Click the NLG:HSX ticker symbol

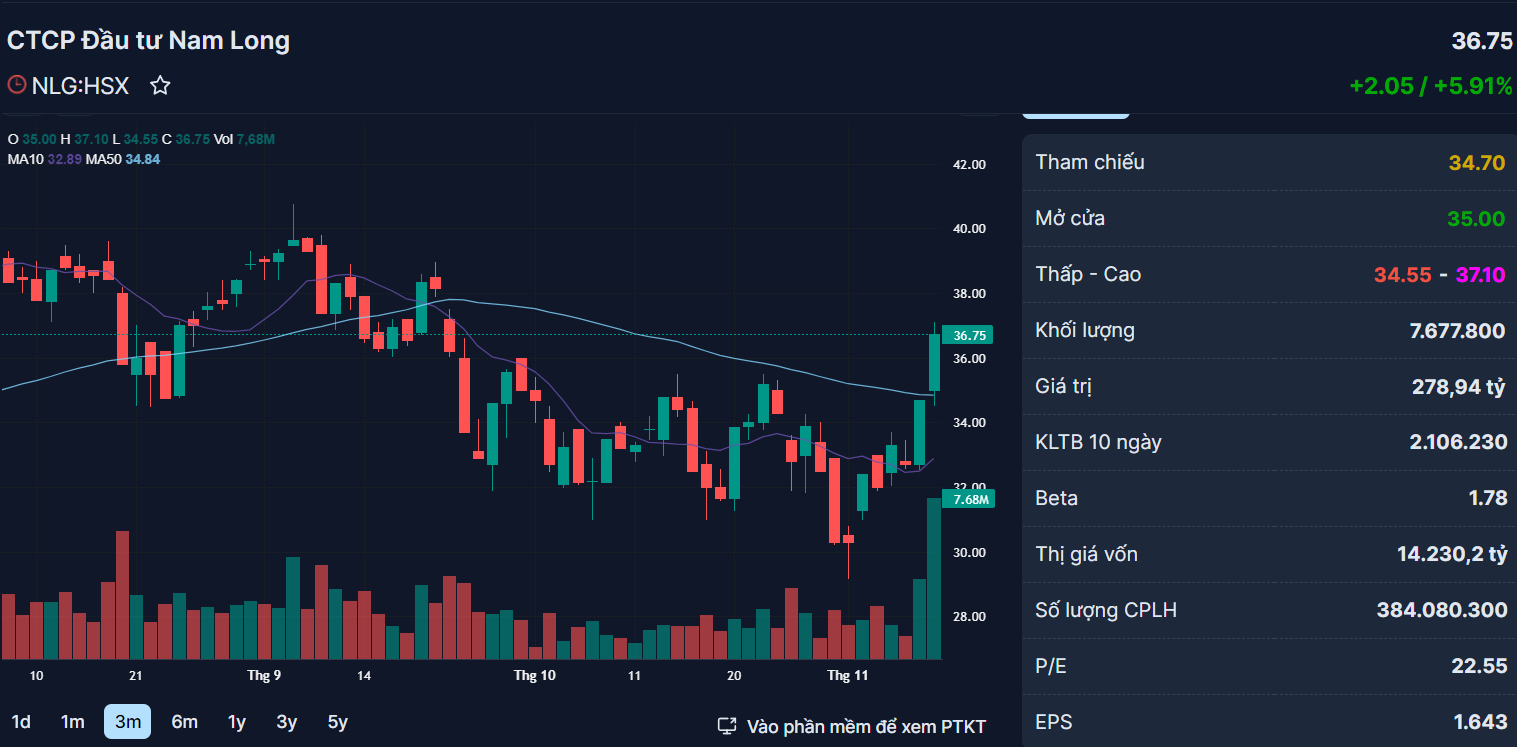(80, 86)
